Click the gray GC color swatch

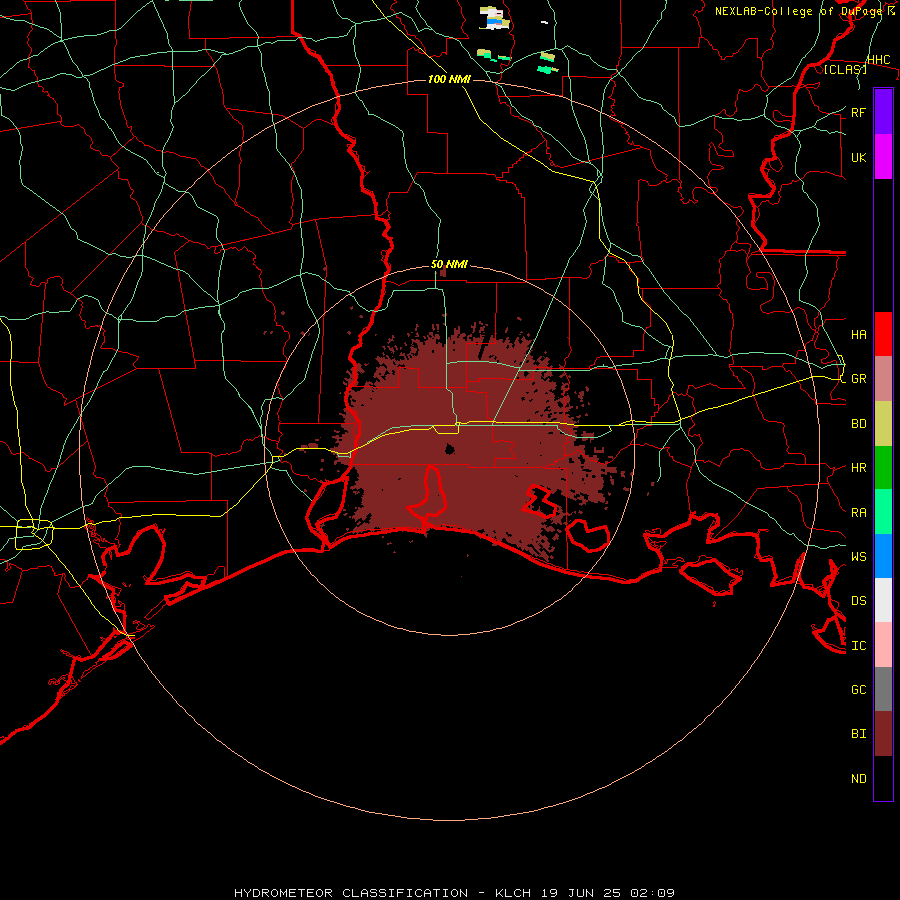point(883,689)
